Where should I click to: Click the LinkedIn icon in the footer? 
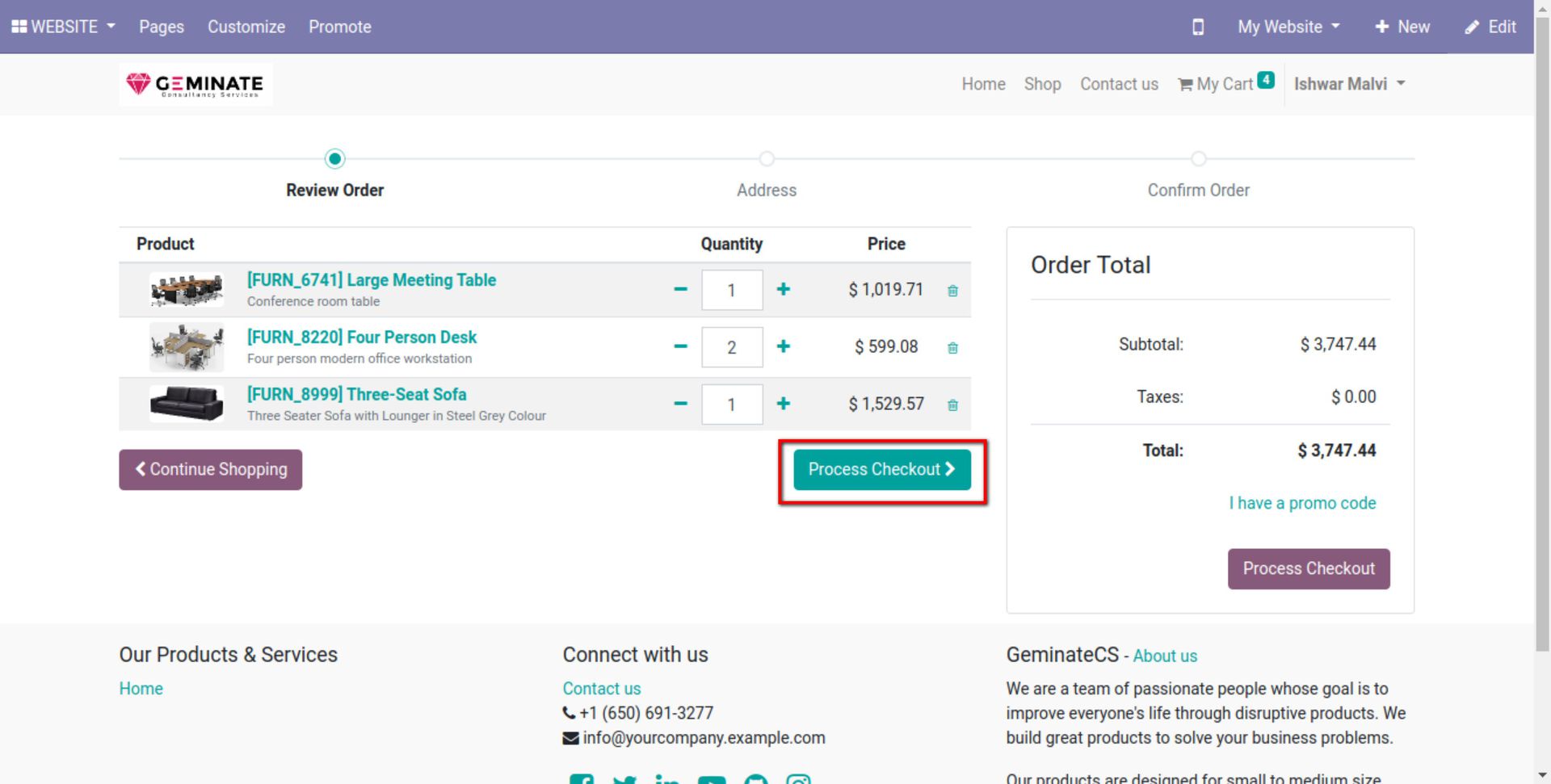pos(667,778)
